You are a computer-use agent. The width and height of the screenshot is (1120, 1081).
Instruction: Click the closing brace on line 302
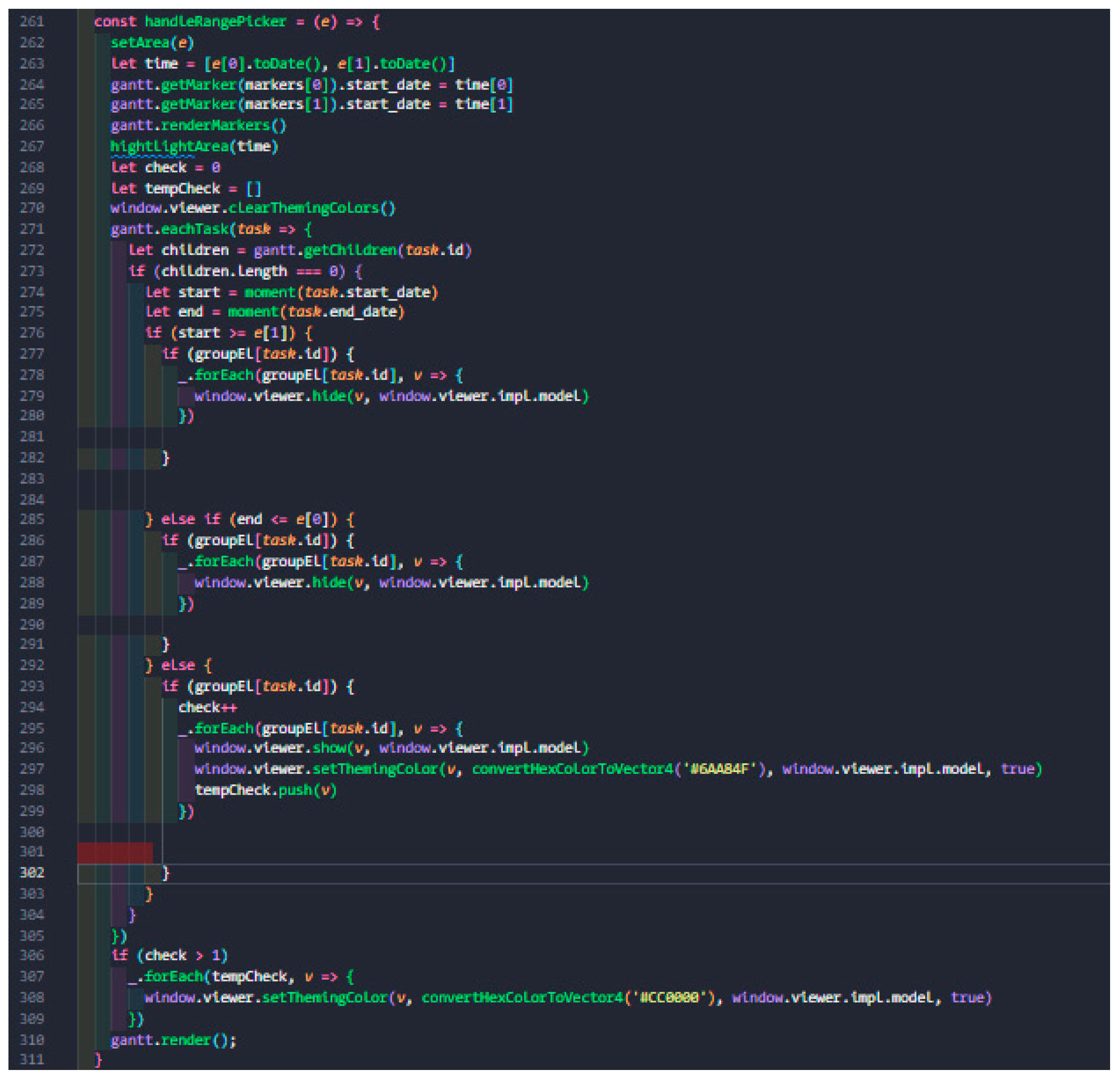point(166,873)
